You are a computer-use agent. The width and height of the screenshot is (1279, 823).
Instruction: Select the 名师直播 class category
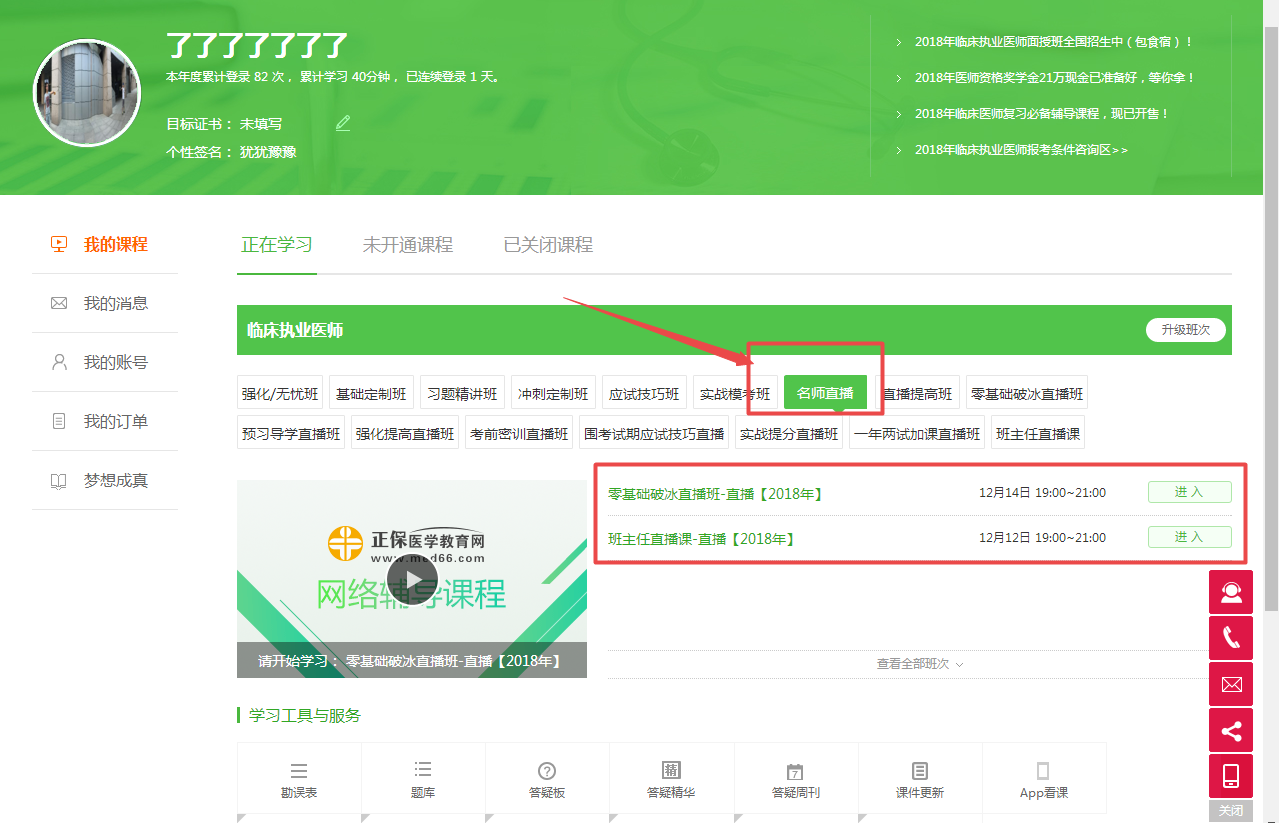(x=825, y=392)
